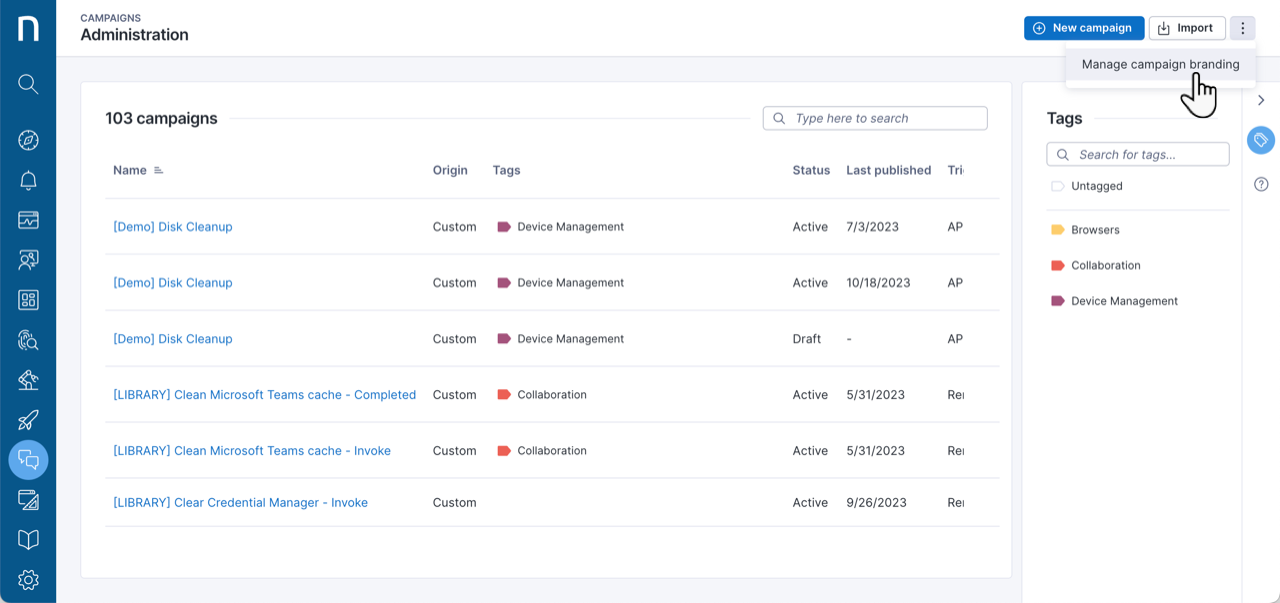The image size is (1280, 603).
Task: Filter campaigns by Collaboration tag
Action: click(1105, 266)
